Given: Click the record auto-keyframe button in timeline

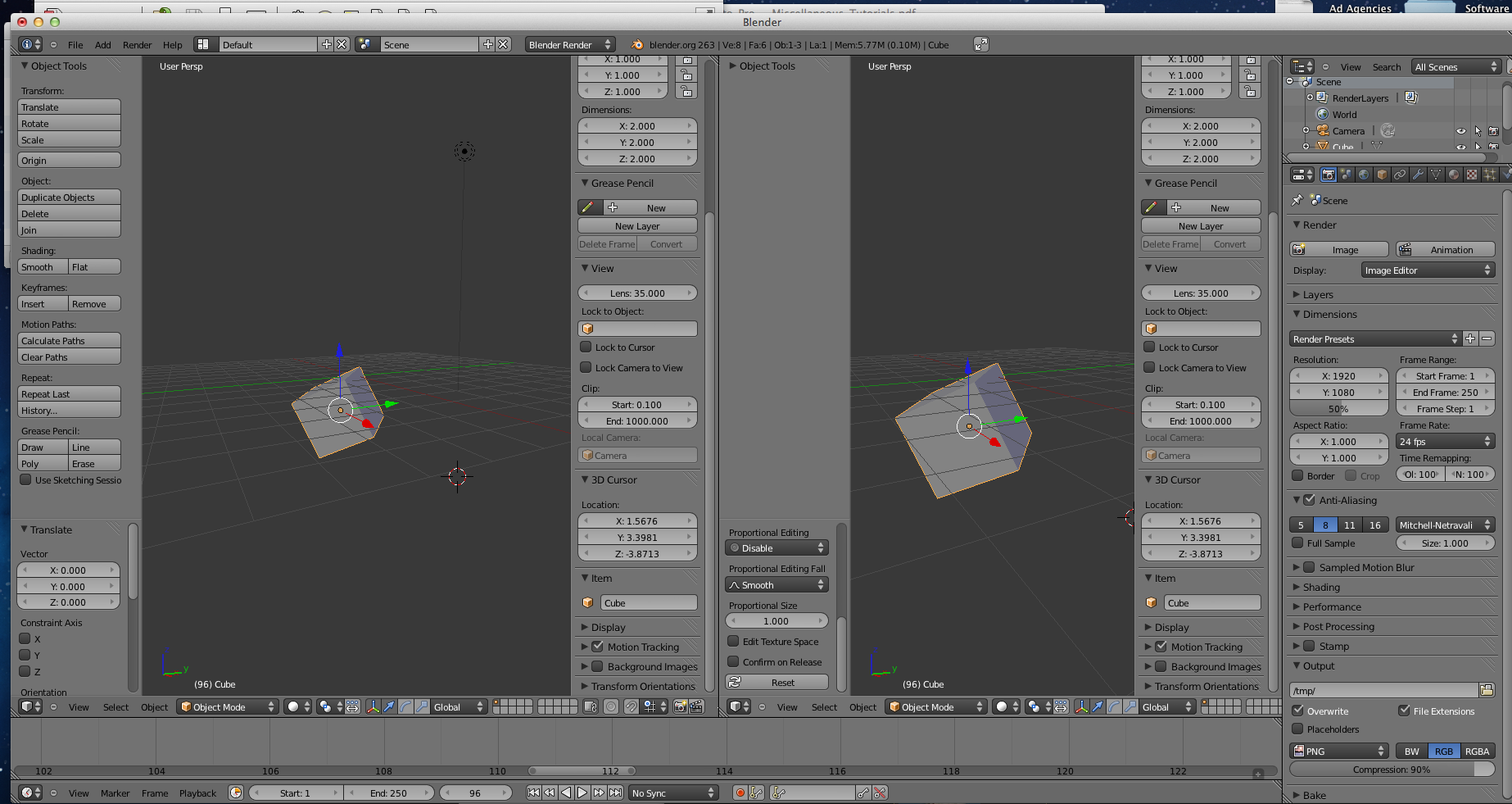Looking at the screenshot, I should [740, 793].
